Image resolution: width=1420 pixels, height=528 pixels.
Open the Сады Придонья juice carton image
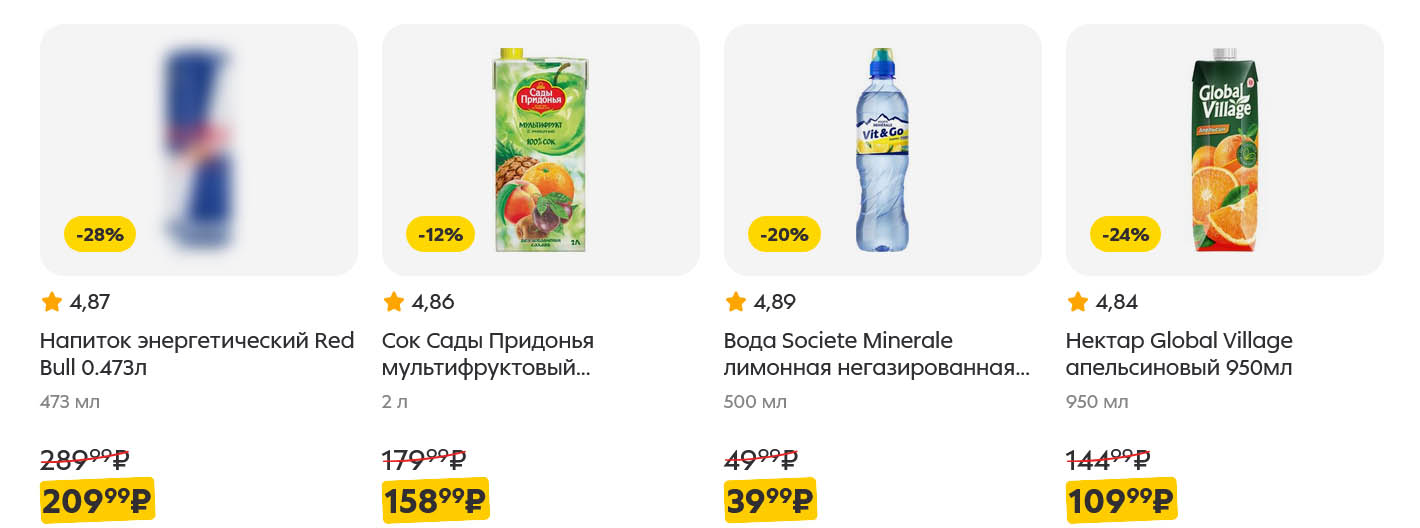(541, 150)
